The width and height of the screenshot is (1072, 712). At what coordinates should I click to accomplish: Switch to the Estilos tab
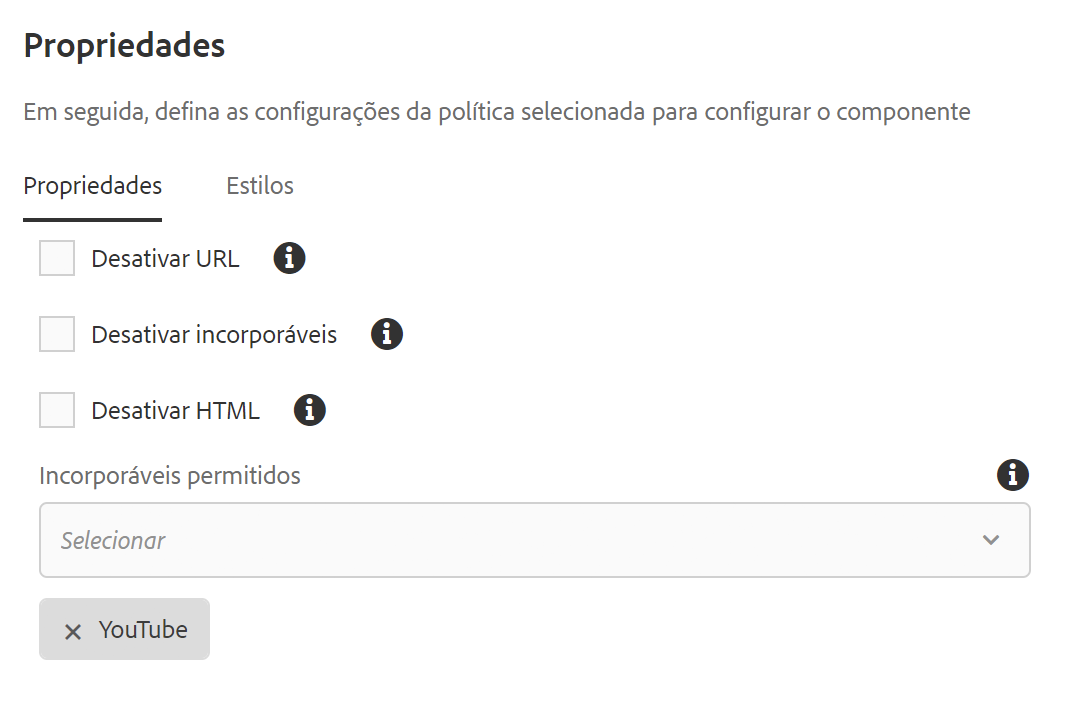pos(260,186)
